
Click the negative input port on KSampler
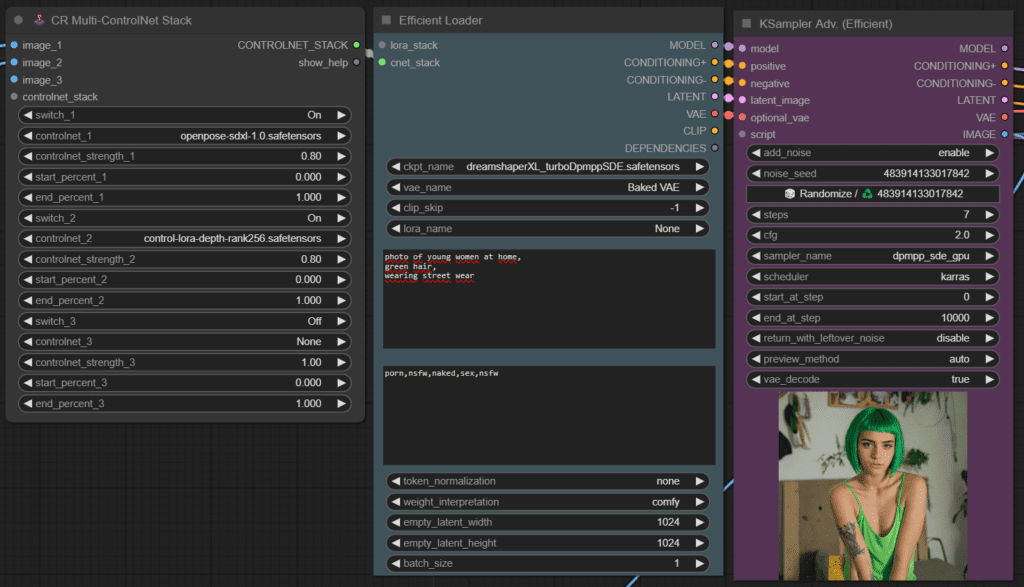pyautogui.click(x=743, y=84)
